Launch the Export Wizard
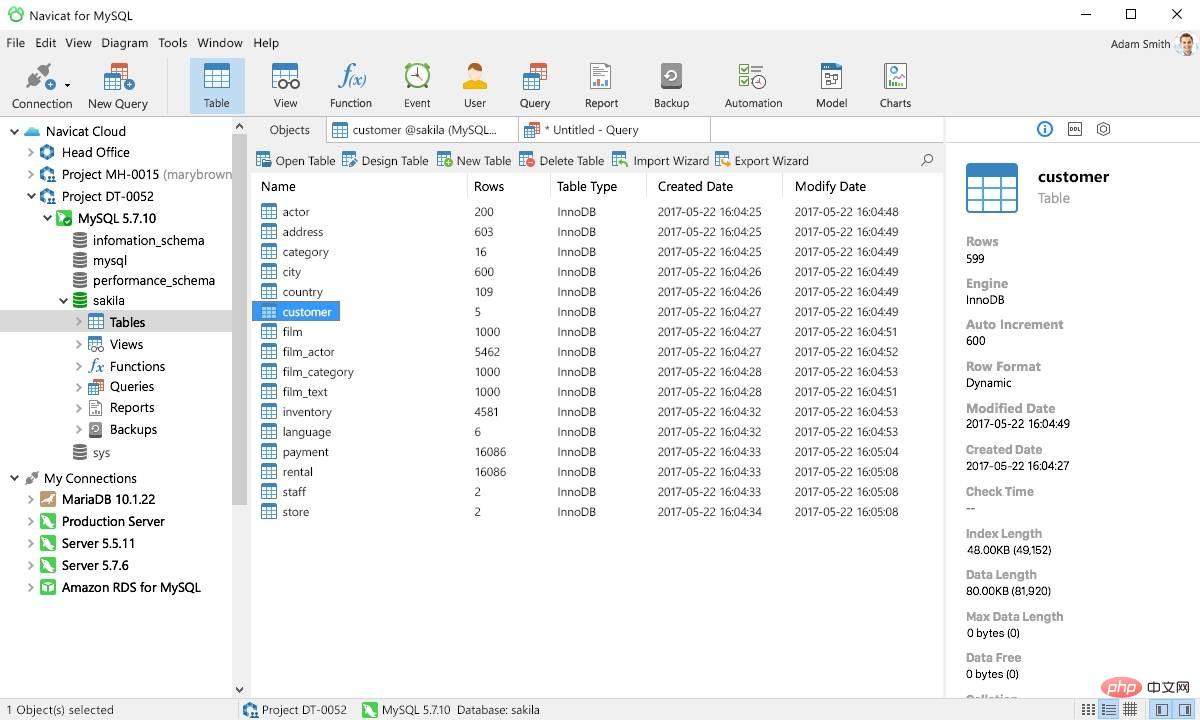 tap(762, 160)
